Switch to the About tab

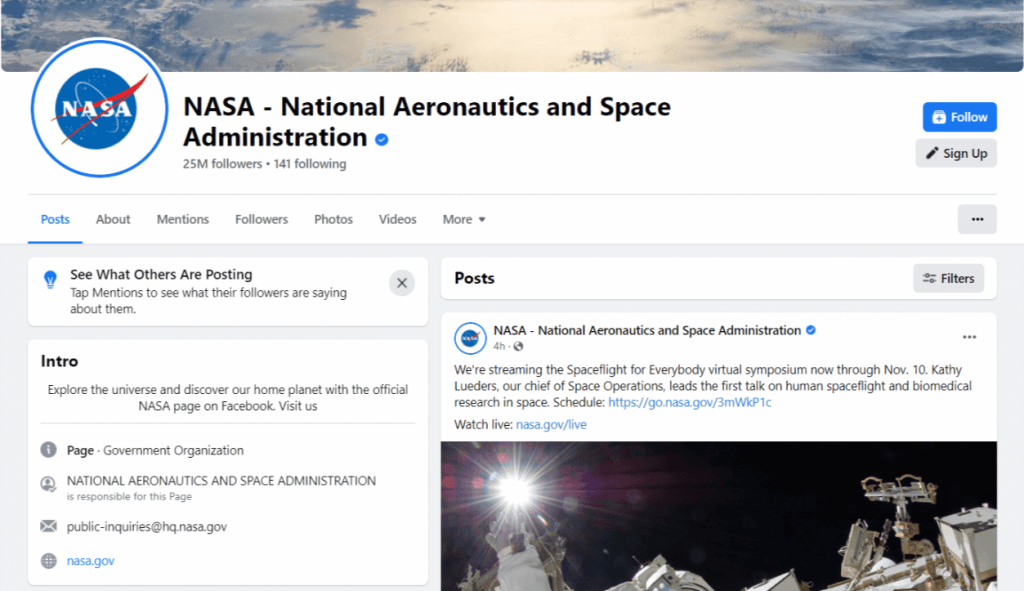pos(113,219)
